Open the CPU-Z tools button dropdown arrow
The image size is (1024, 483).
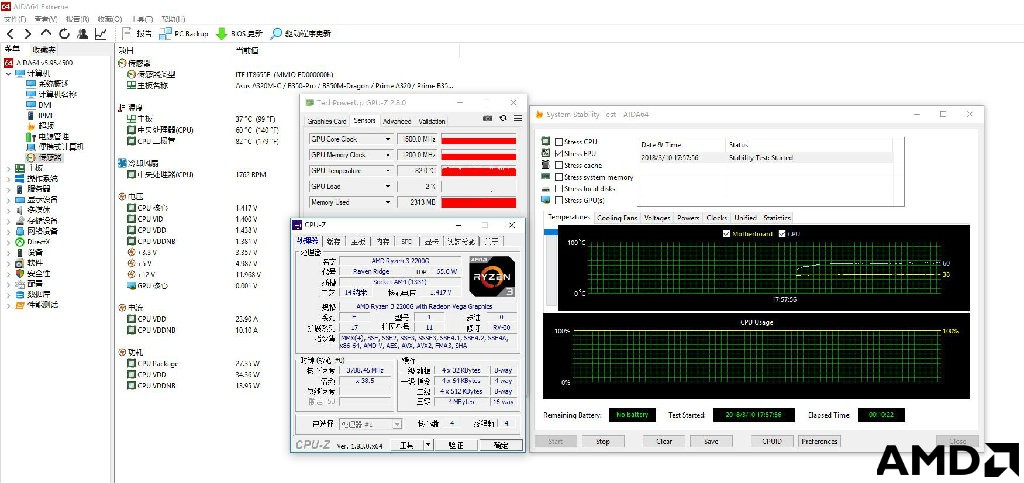(427, 445)
